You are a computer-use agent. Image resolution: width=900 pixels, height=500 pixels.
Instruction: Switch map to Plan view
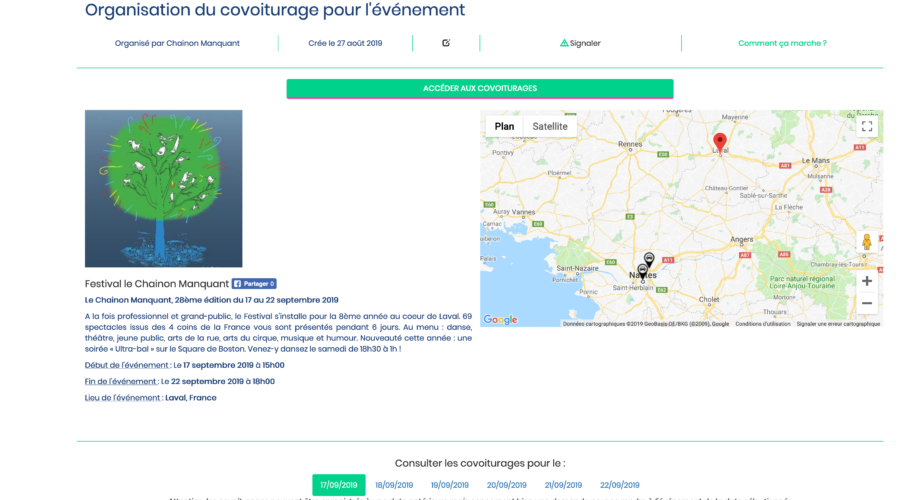pyautogui.click(x=505, y=126)
